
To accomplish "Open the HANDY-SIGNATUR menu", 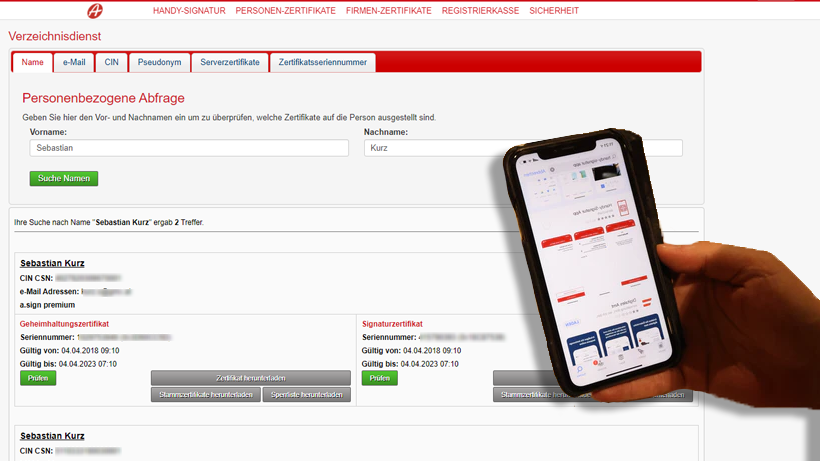I will pyautogui.click(x=190, y=11).
